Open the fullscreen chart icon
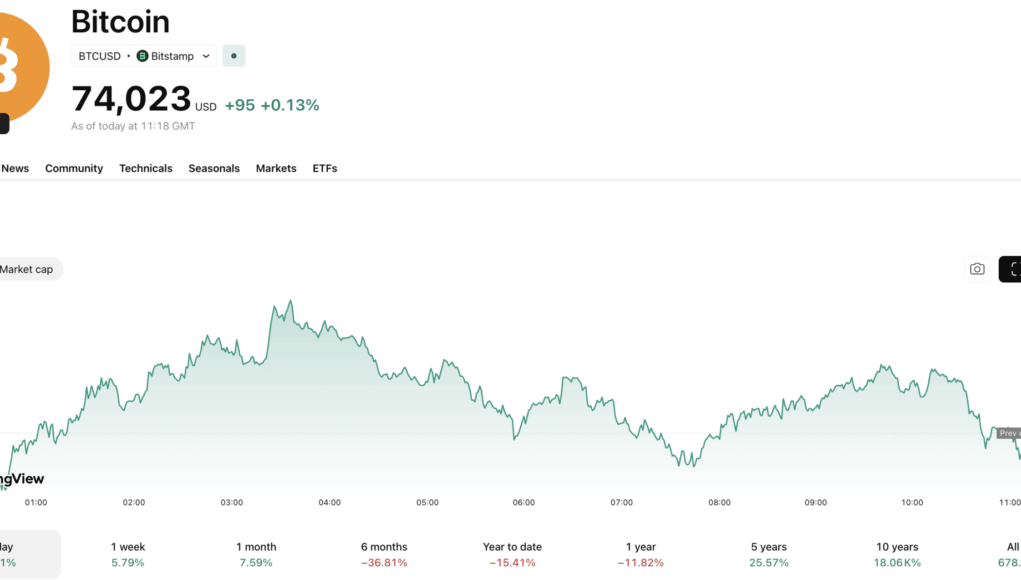Screen dimensions: 1021x580 [1011, 269]
